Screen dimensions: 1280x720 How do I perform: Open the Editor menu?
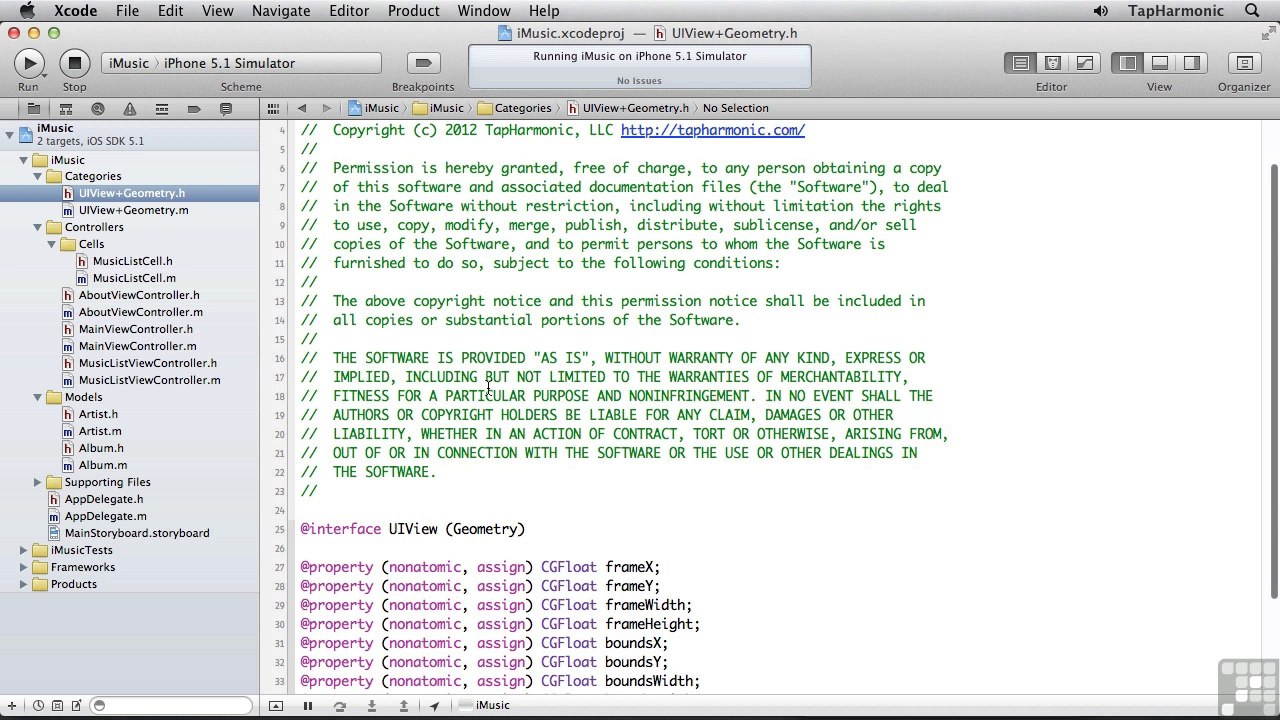[x=349, y=11]
